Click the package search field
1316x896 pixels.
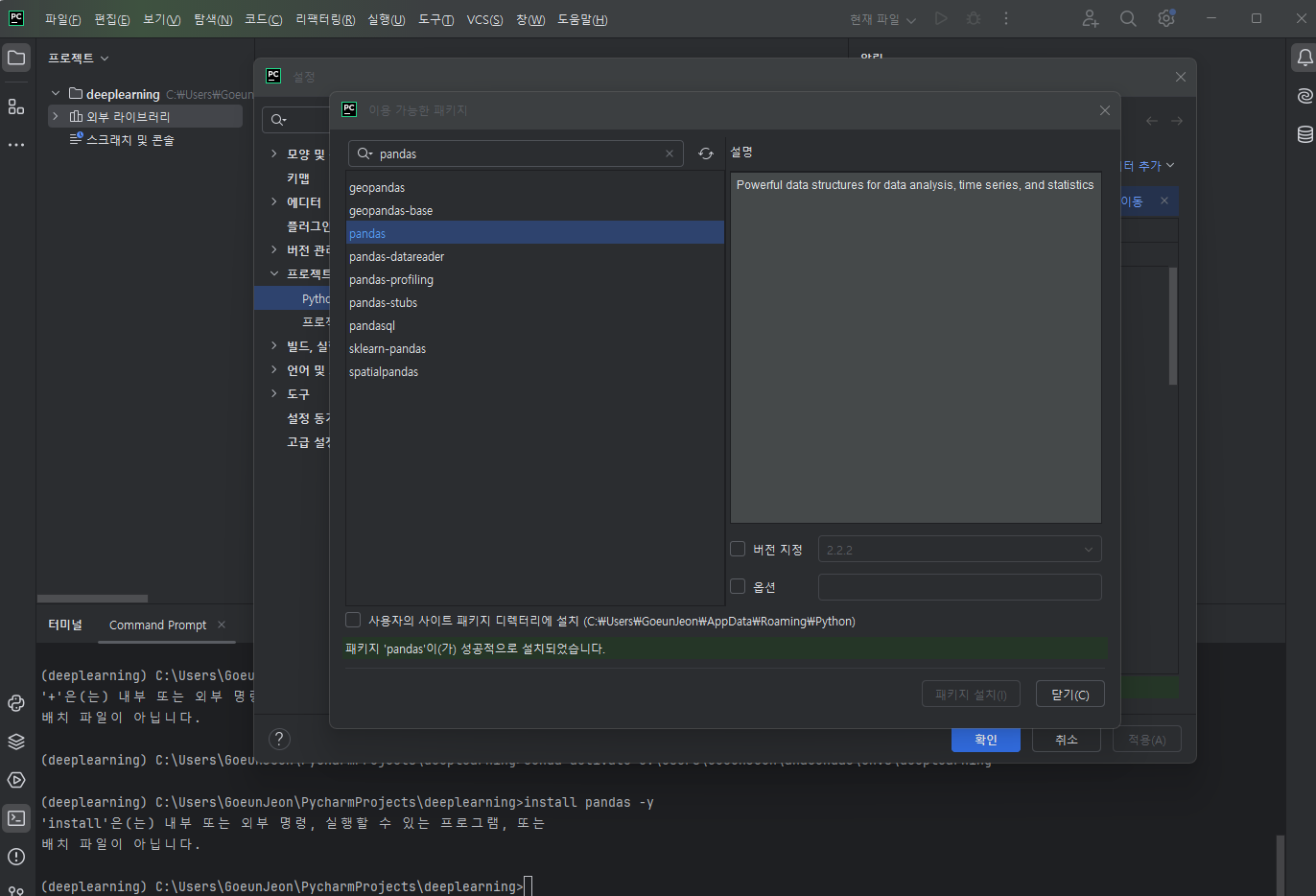(516, 153)
